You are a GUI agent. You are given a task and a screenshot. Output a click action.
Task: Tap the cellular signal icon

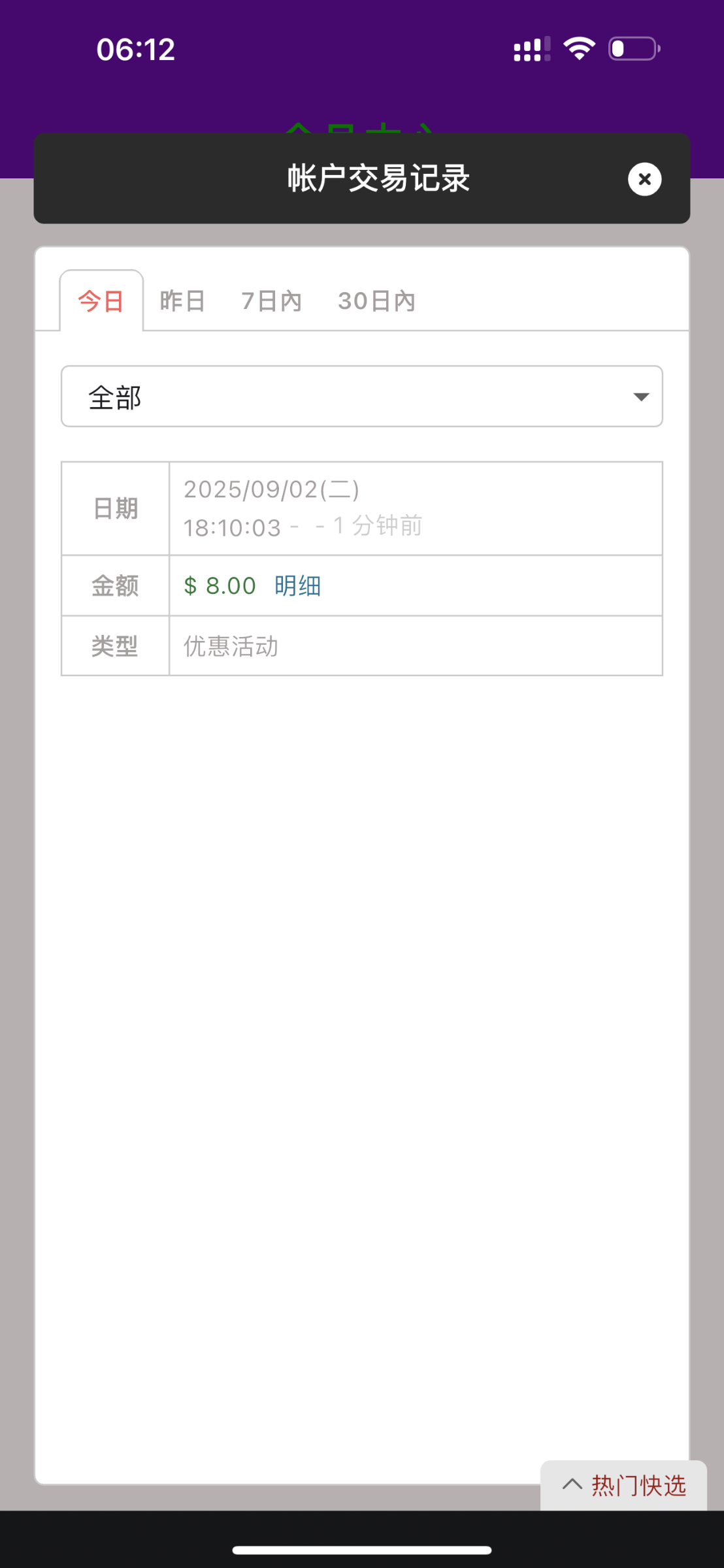[532, 50]
